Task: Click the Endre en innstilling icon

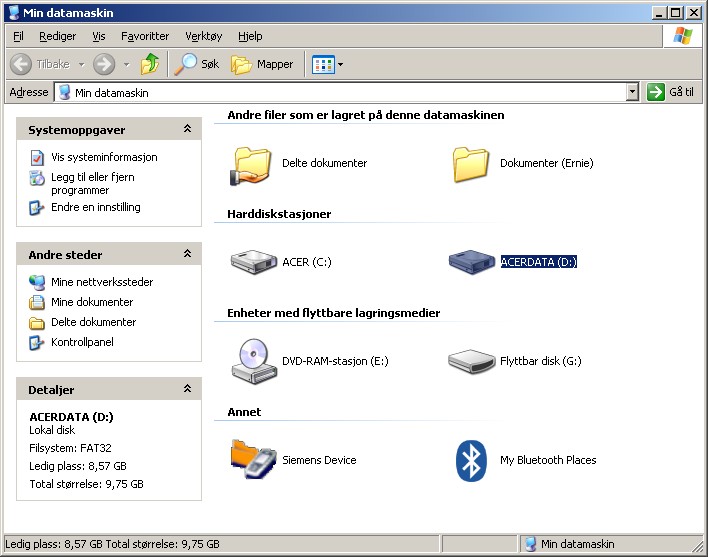Action: pos(37,208)
